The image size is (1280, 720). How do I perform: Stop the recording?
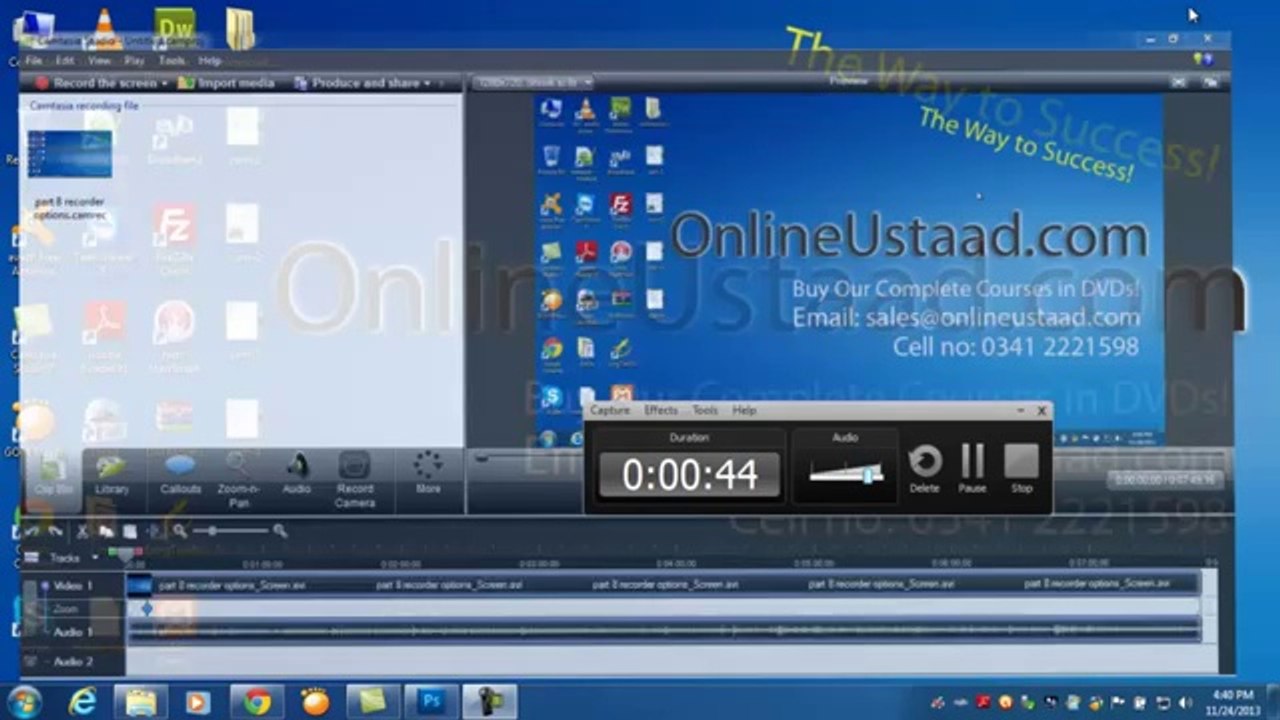pos(1021,468)
